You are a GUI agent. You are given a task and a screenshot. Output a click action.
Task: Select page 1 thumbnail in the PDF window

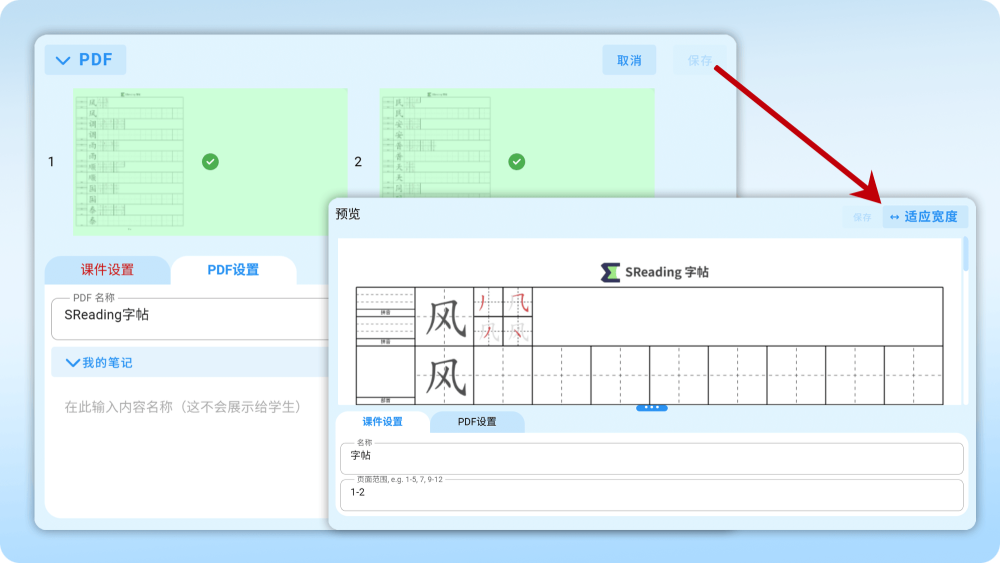click(210, 162)
